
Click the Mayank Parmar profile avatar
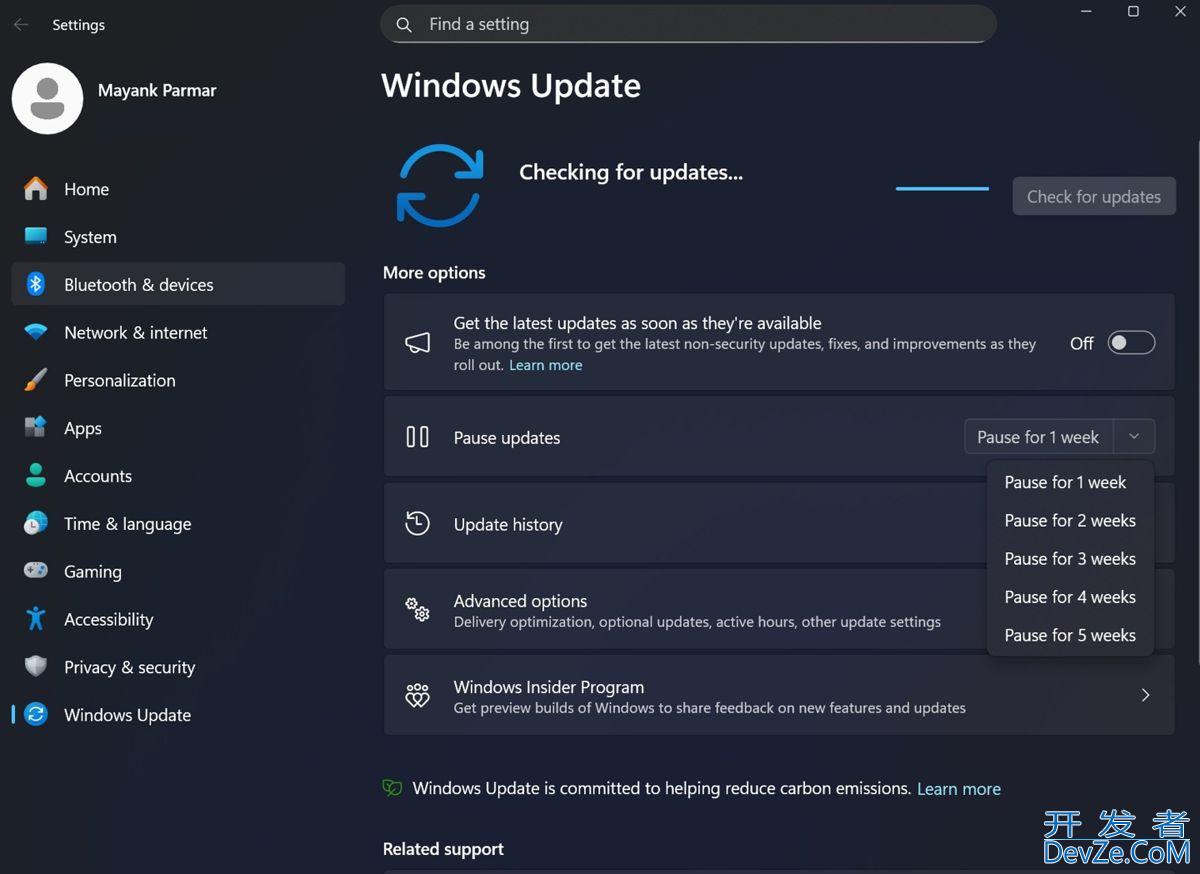tap(47, 98)
